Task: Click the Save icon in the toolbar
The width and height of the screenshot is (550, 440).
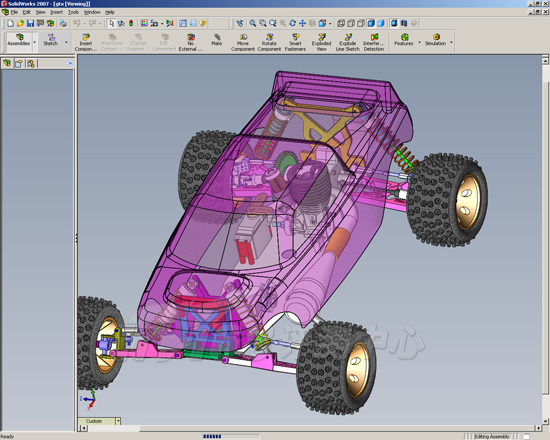Action: click(x=31, y=24)
